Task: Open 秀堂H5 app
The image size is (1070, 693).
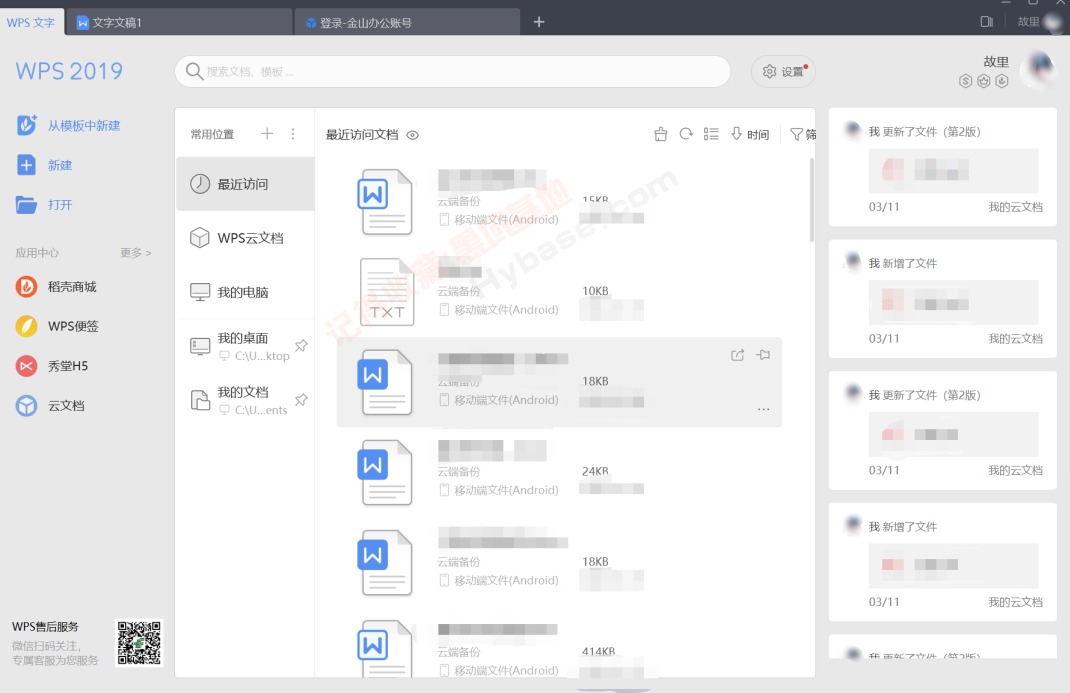Action: [x=52, y=366]
